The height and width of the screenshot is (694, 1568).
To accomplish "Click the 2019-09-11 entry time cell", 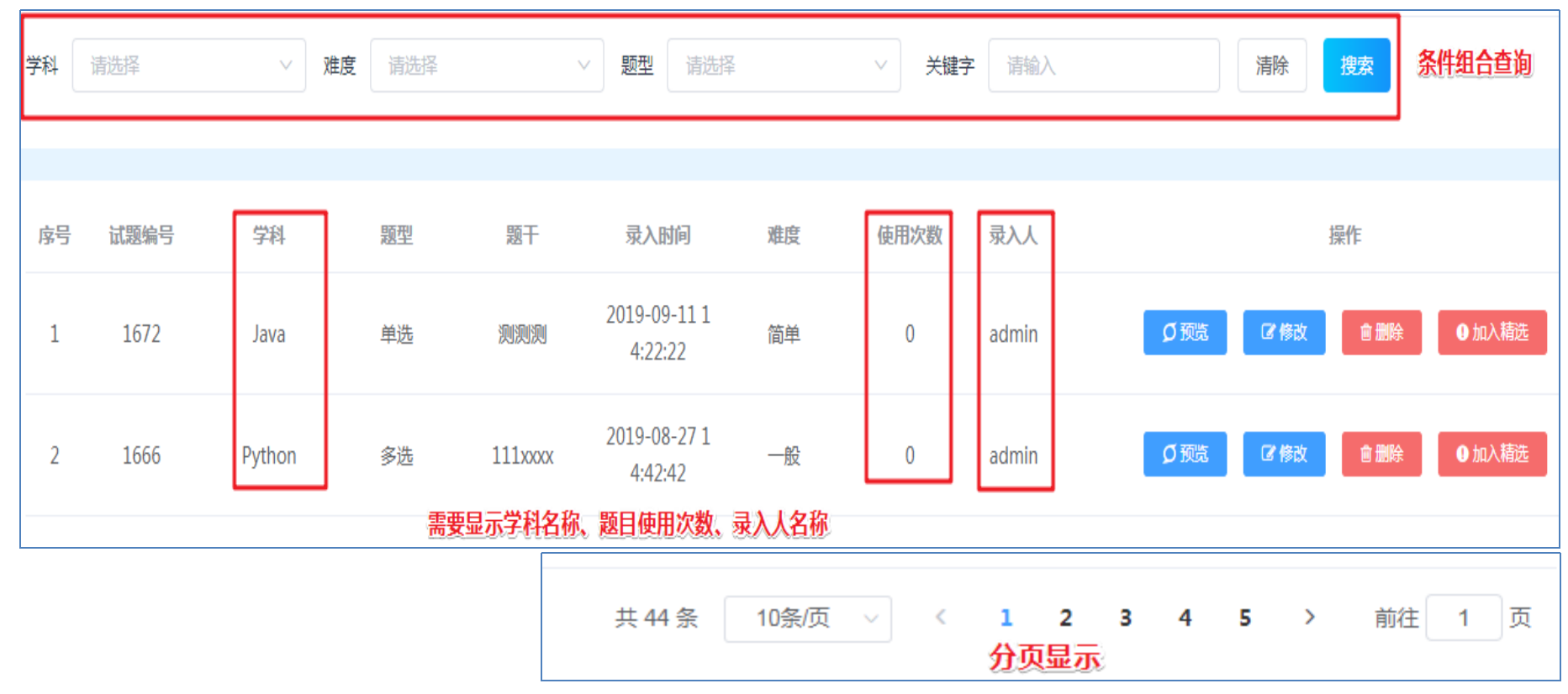I will pos(658,333).
